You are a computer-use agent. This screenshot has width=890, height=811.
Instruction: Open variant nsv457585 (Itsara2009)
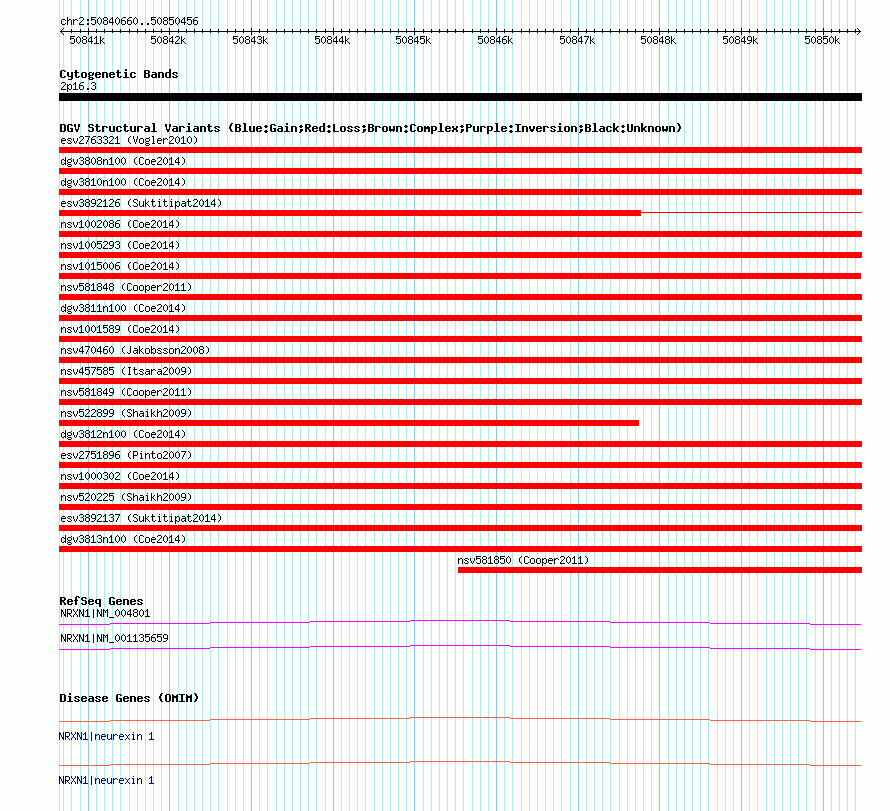[x=126, y=372]
